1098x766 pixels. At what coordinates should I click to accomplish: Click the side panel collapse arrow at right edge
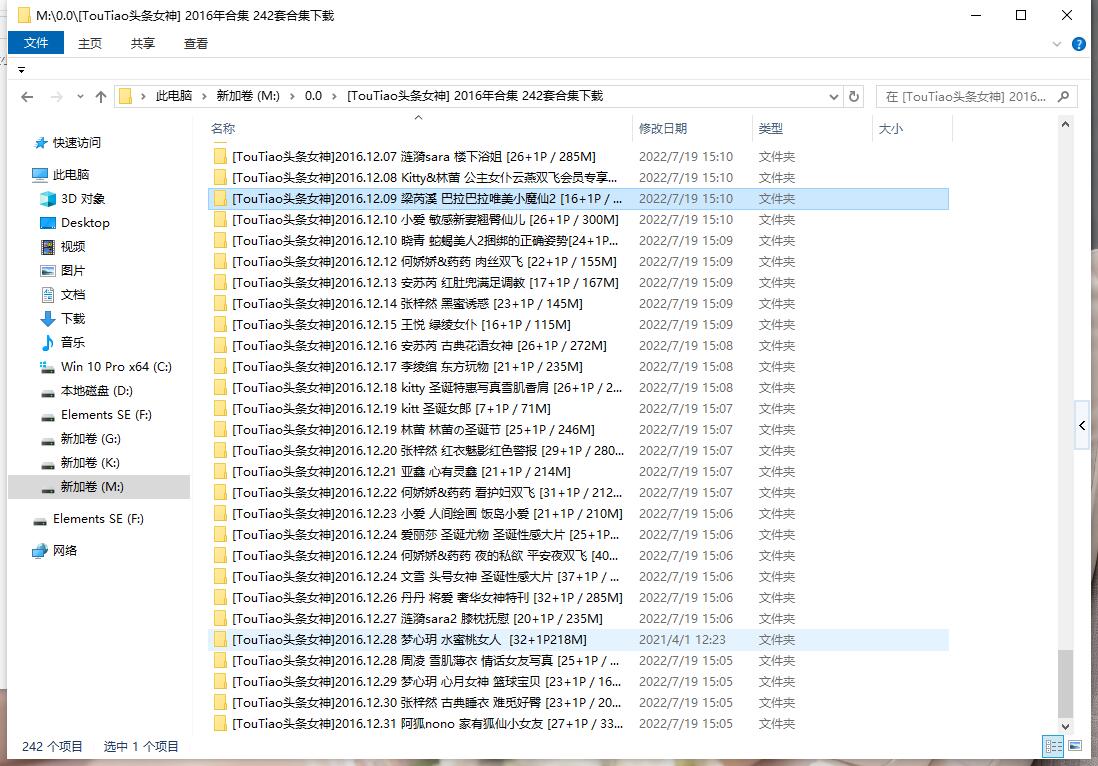tap(1083, 425)
